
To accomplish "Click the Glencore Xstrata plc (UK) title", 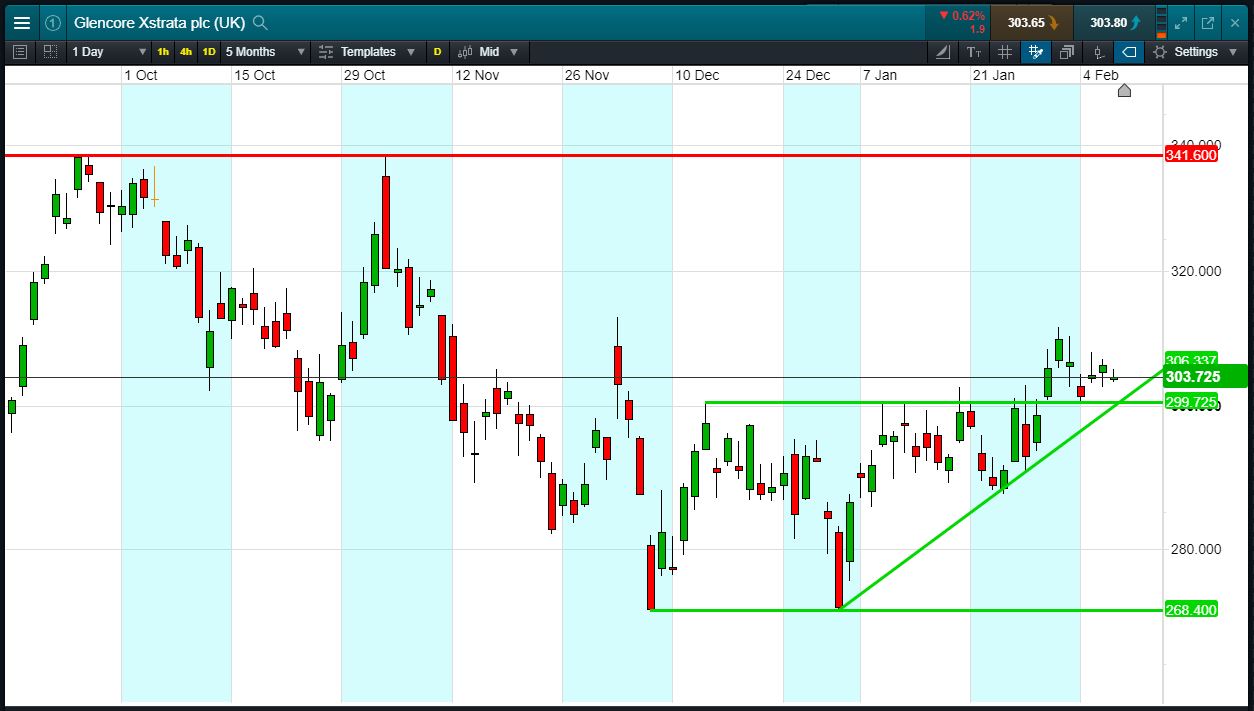I will pos(159,22).
